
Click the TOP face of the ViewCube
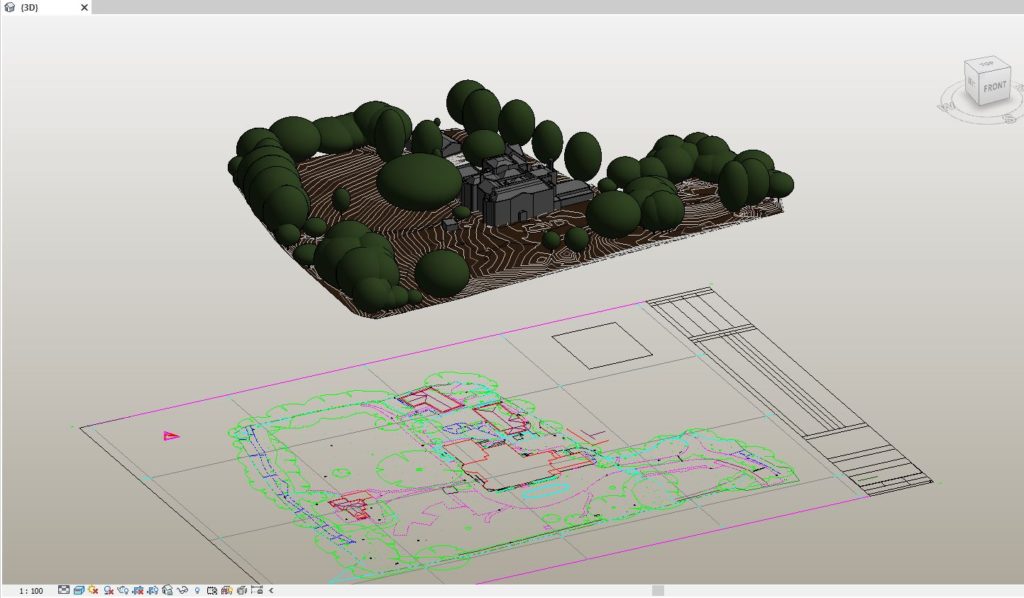click(x=986, y=64)
